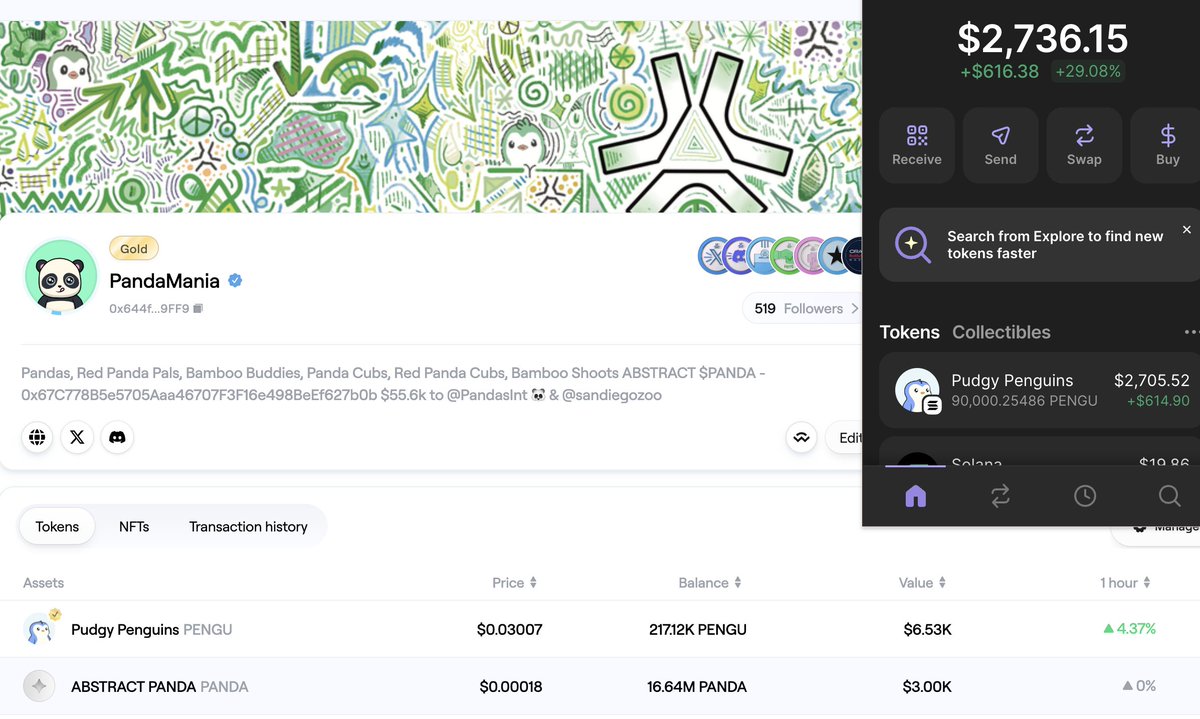This screenshot has height=719, width=1200.
Task: Open PandaMania Discord link
Action: [117, 437]
